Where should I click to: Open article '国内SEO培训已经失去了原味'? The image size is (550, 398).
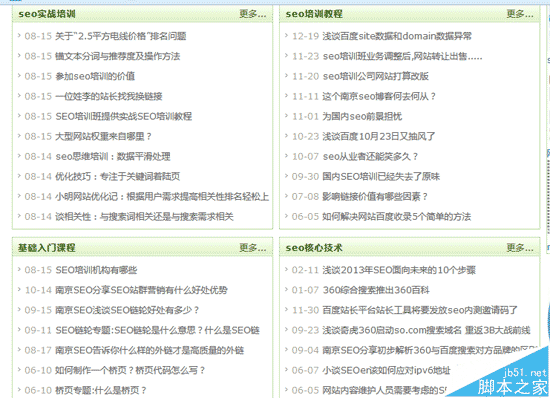pyautogui.click(x=381, y=176)
